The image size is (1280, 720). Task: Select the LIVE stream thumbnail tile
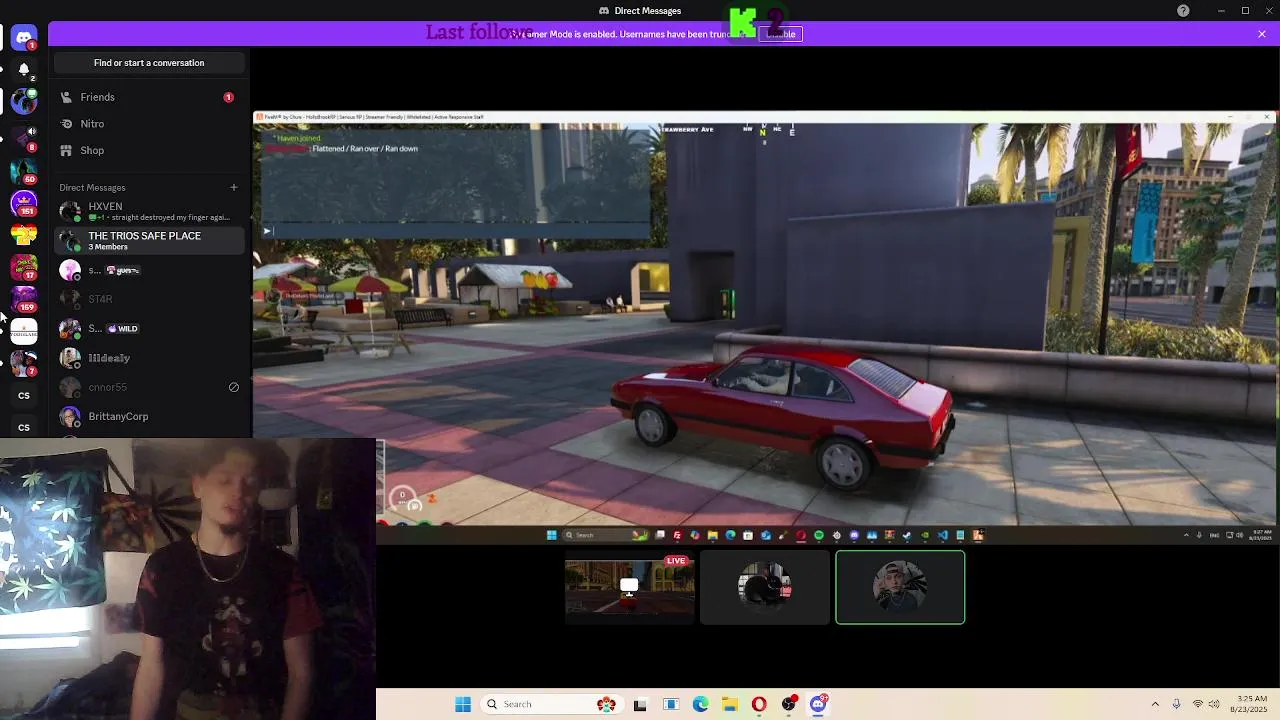(x=630, y=588)
